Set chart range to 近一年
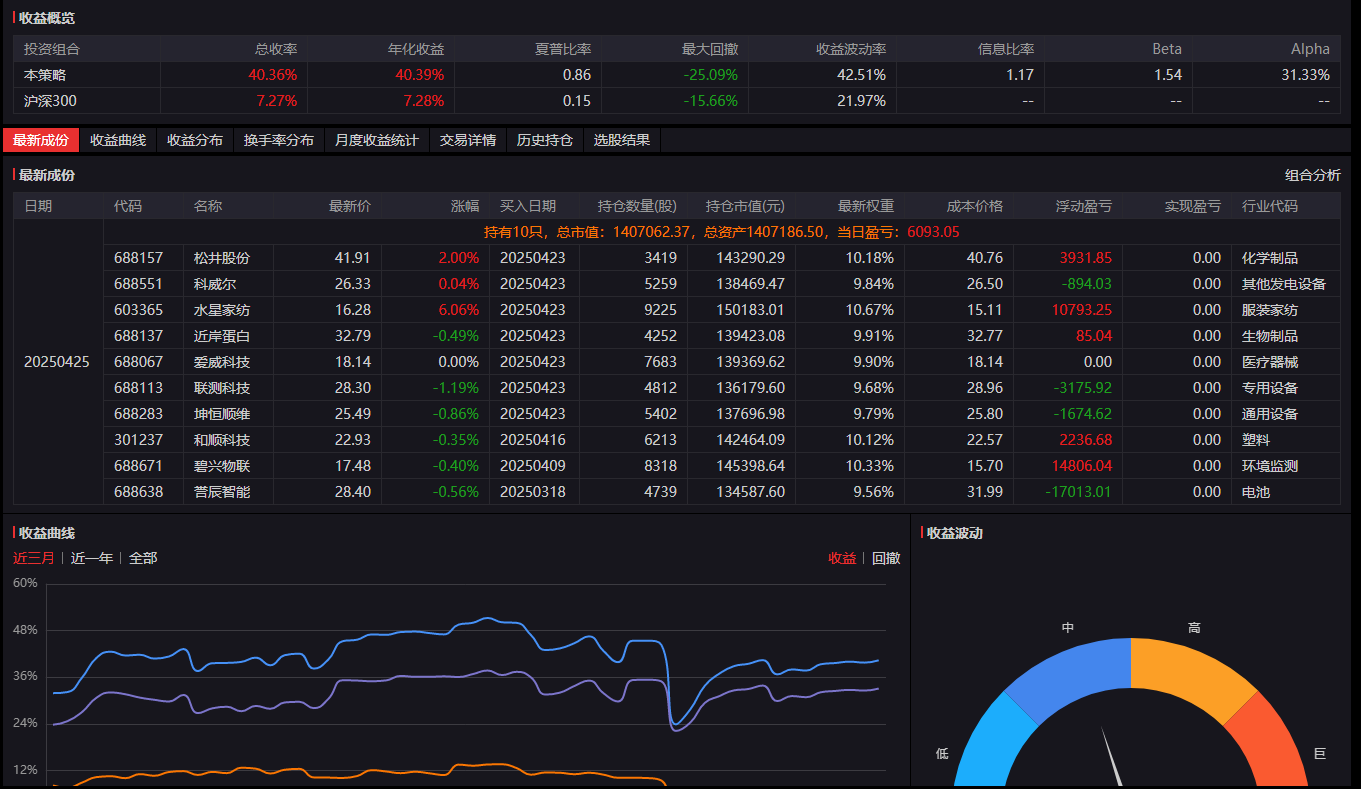 click(92, 558)
